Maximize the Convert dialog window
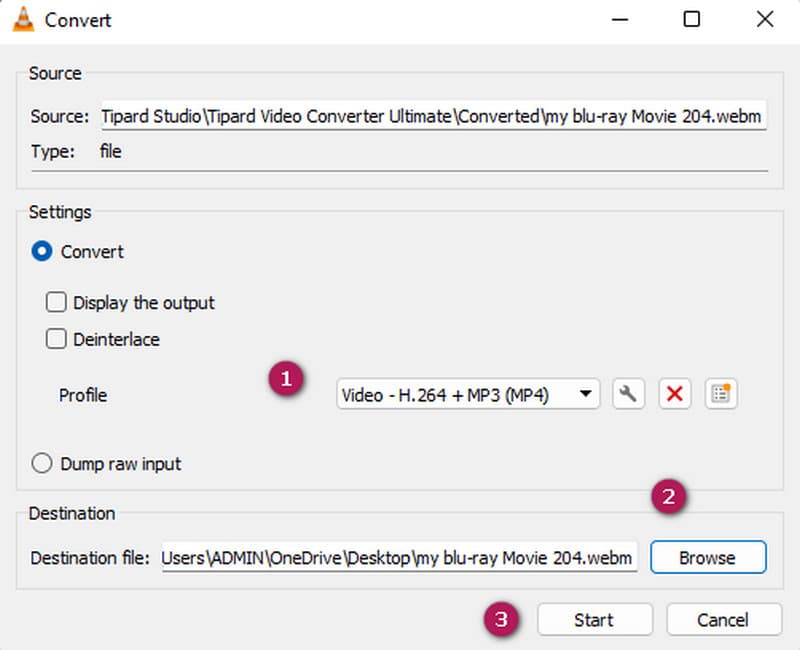The height and width of the screenshot is (650, 800). pos(691,20)
